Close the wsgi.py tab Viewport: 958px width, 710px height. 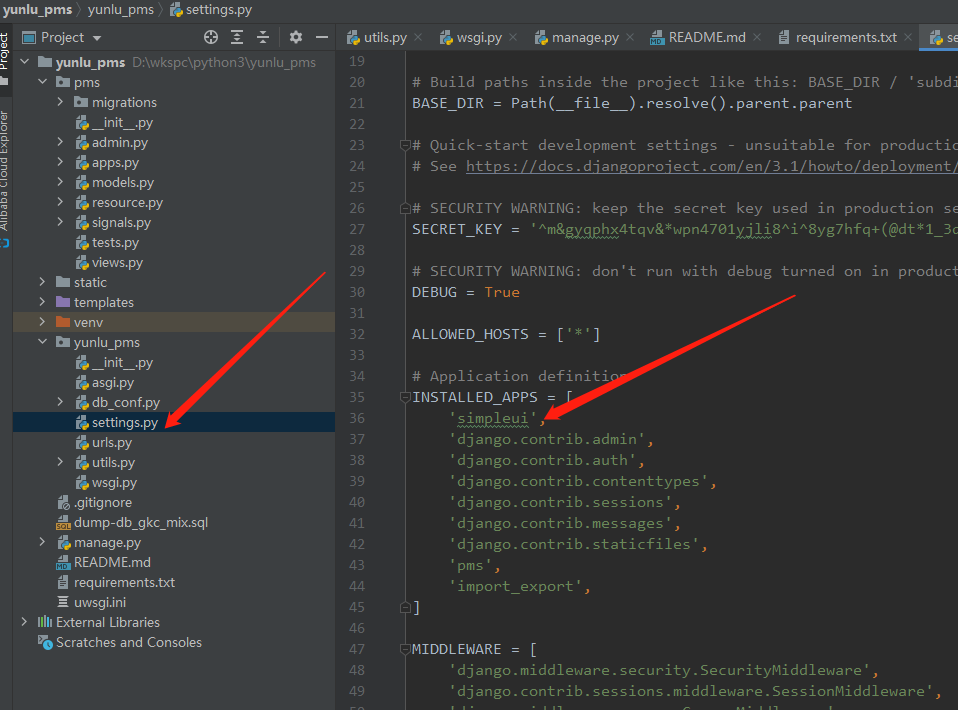point(513,37)
